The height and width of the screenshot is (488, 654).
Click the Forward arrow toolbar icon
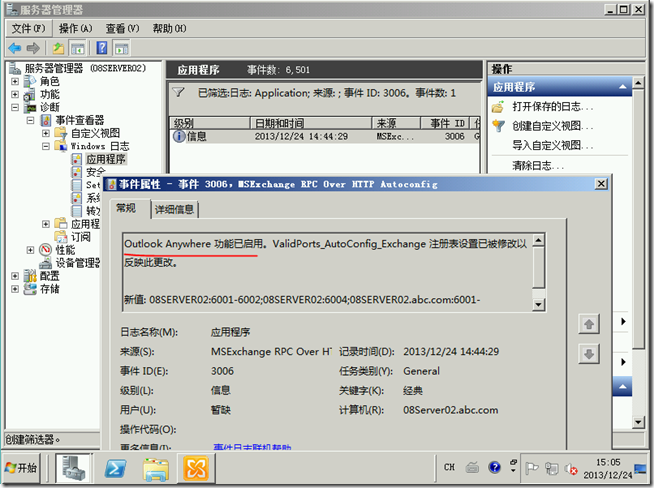click(33, 48)
